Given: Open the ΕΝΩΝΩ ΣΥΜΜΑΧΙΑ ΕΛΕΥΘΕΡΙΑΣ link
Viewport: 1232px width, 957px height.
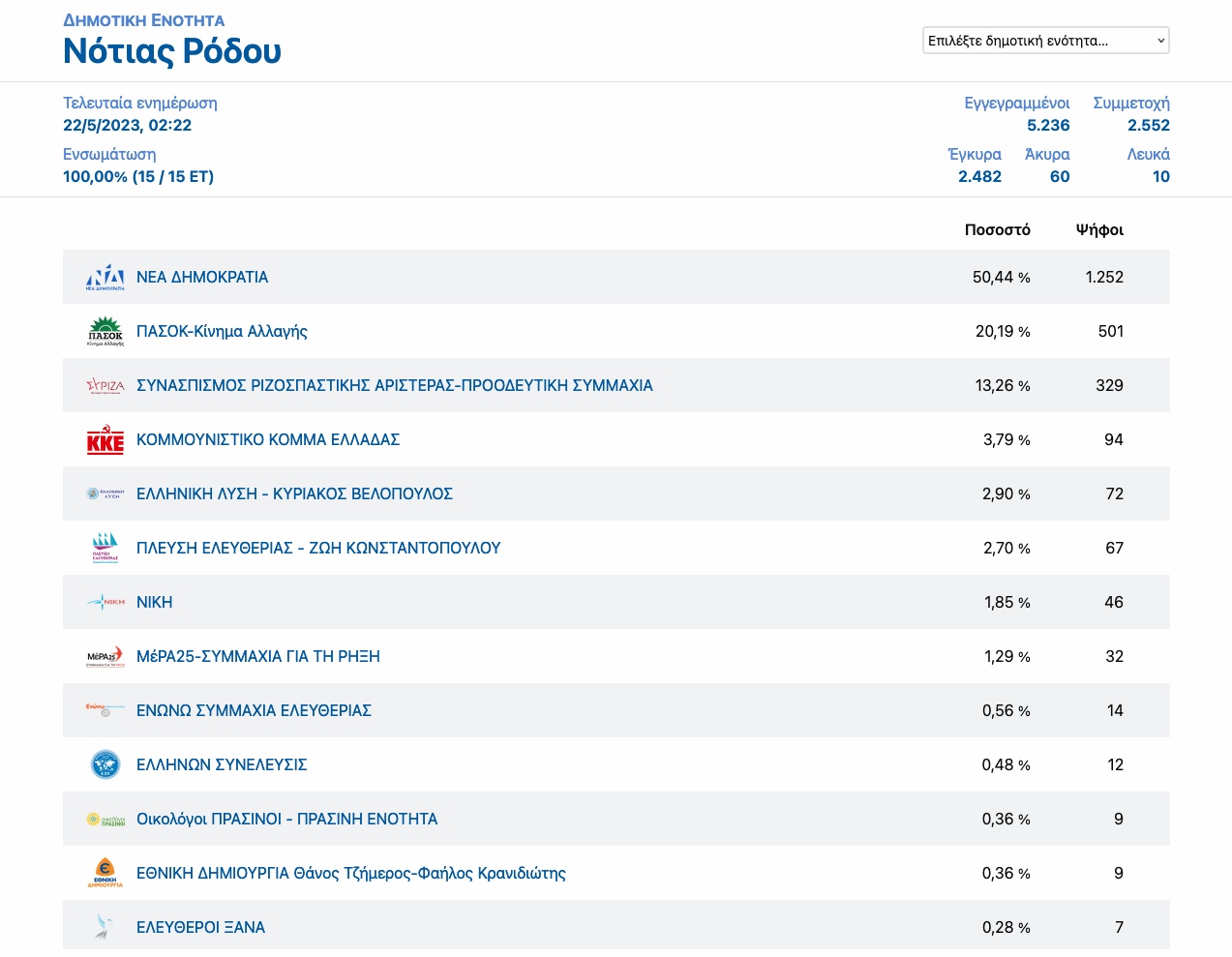Looking at the screenshot, I should (254, 710).
